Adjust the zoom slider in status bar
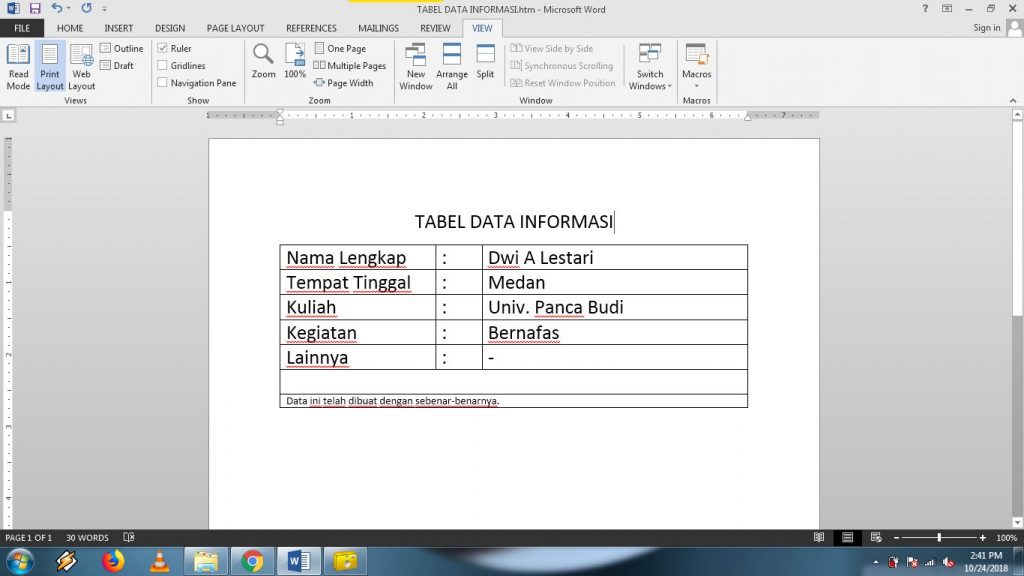1024x576 pixels. click(939, 538)
